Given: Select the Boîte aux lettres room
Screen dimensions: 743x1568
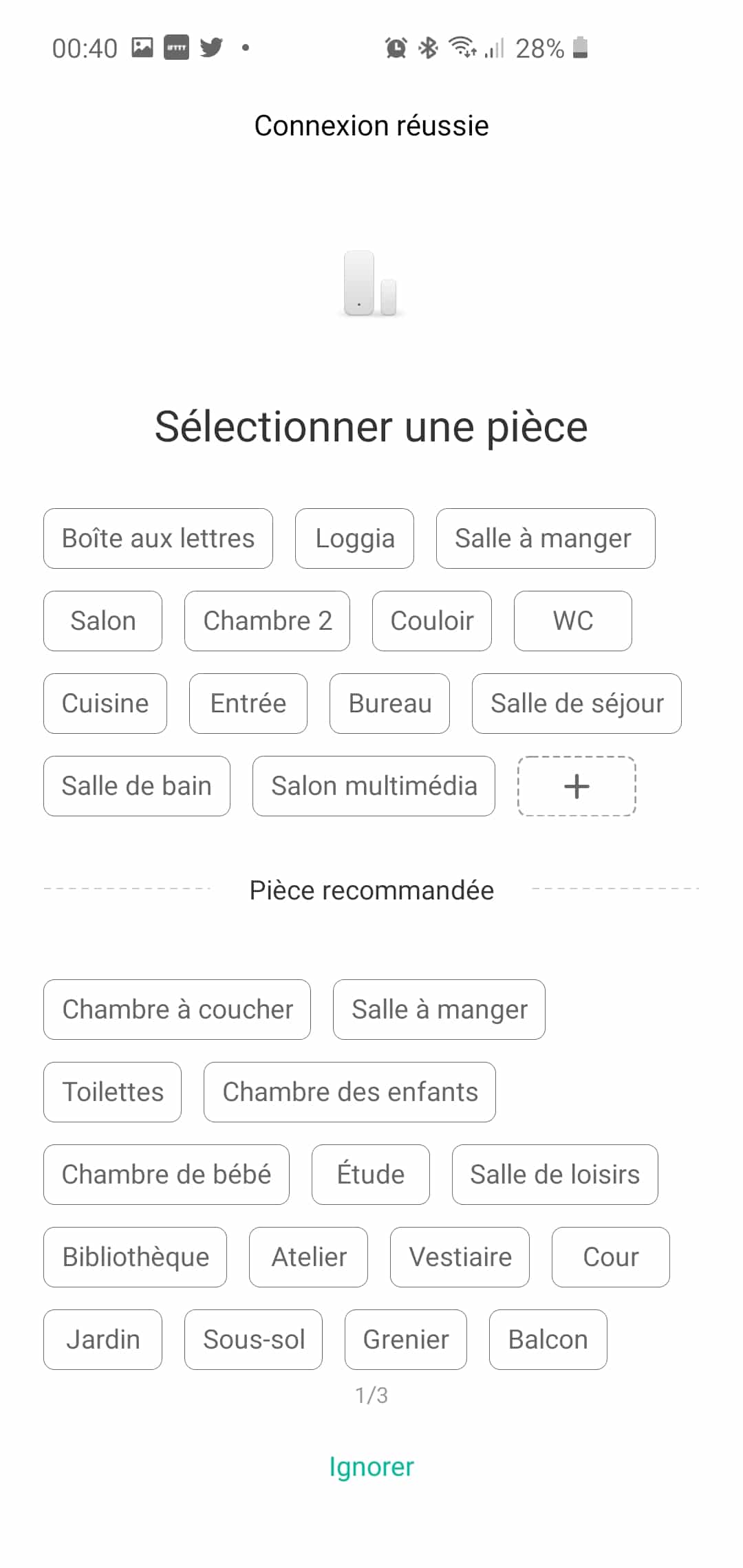Looking at the screenshot, I should 158,538.
